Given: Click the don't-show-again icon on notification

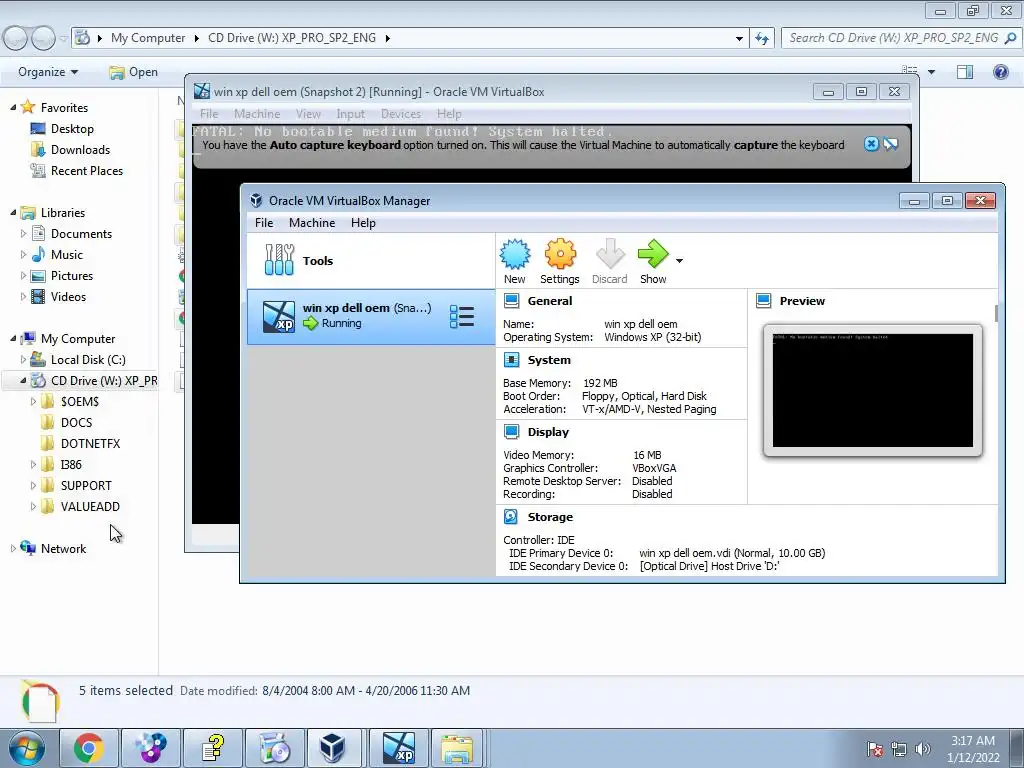Looking at the screenshot, I should coord(891,144).
